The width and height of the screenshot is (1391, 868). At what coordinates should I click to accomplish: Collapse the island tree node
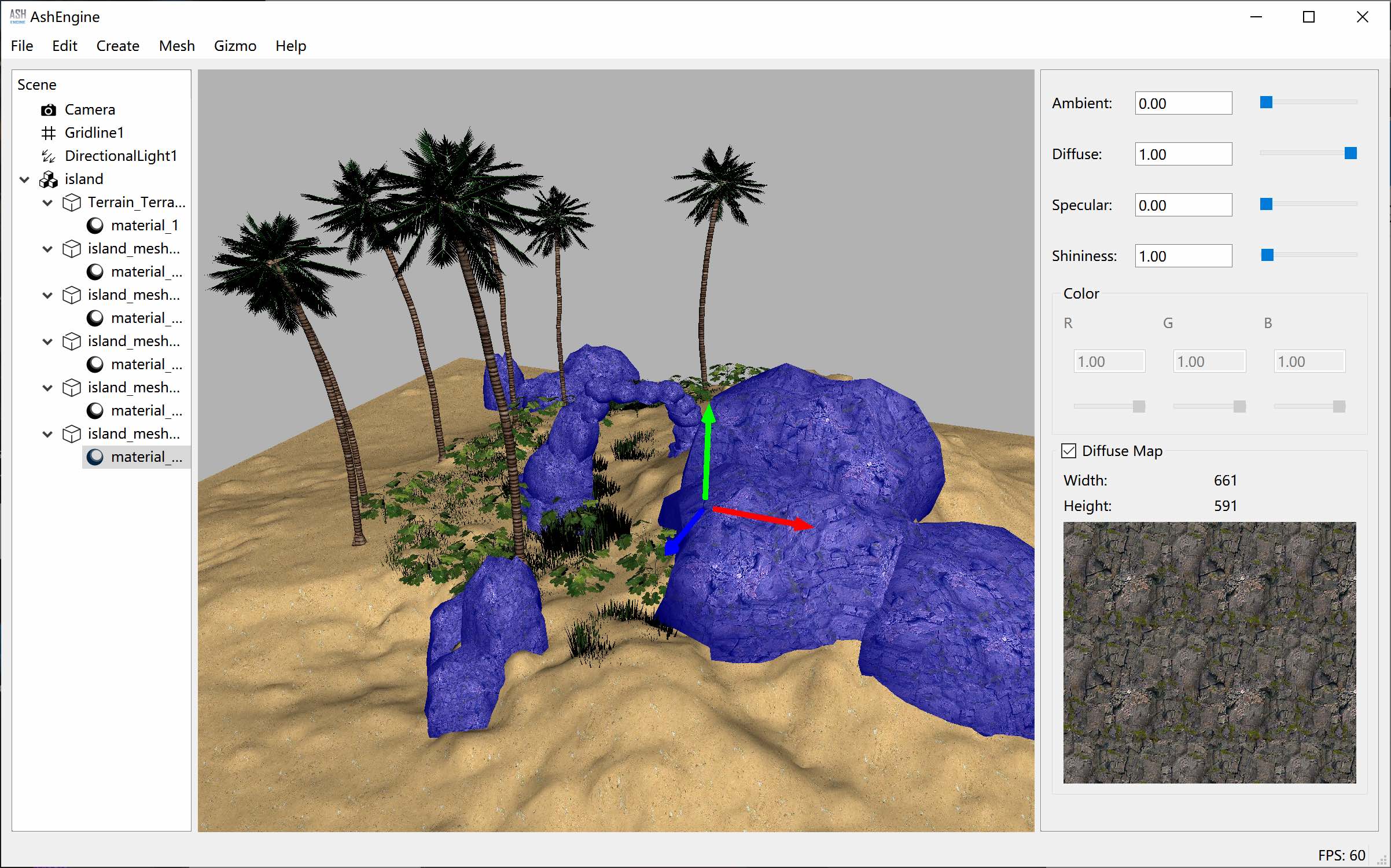pos(25,179)
